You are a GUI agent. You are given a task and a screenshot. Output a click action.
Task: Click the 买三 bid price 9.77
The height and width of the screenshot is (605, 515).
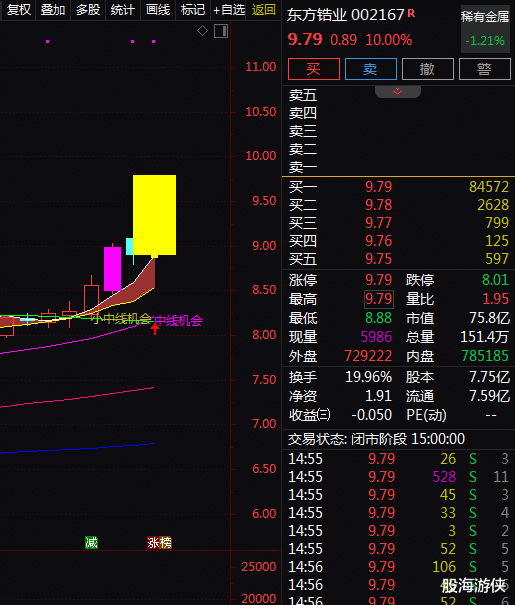(378, 223)
